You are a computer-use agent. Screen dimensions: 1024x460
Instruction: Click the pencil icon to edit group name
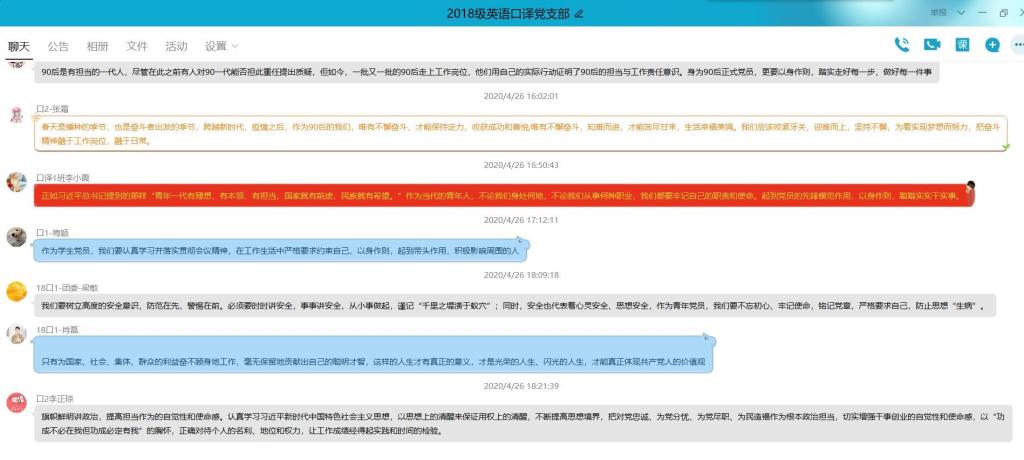click(x=579, y=13)
